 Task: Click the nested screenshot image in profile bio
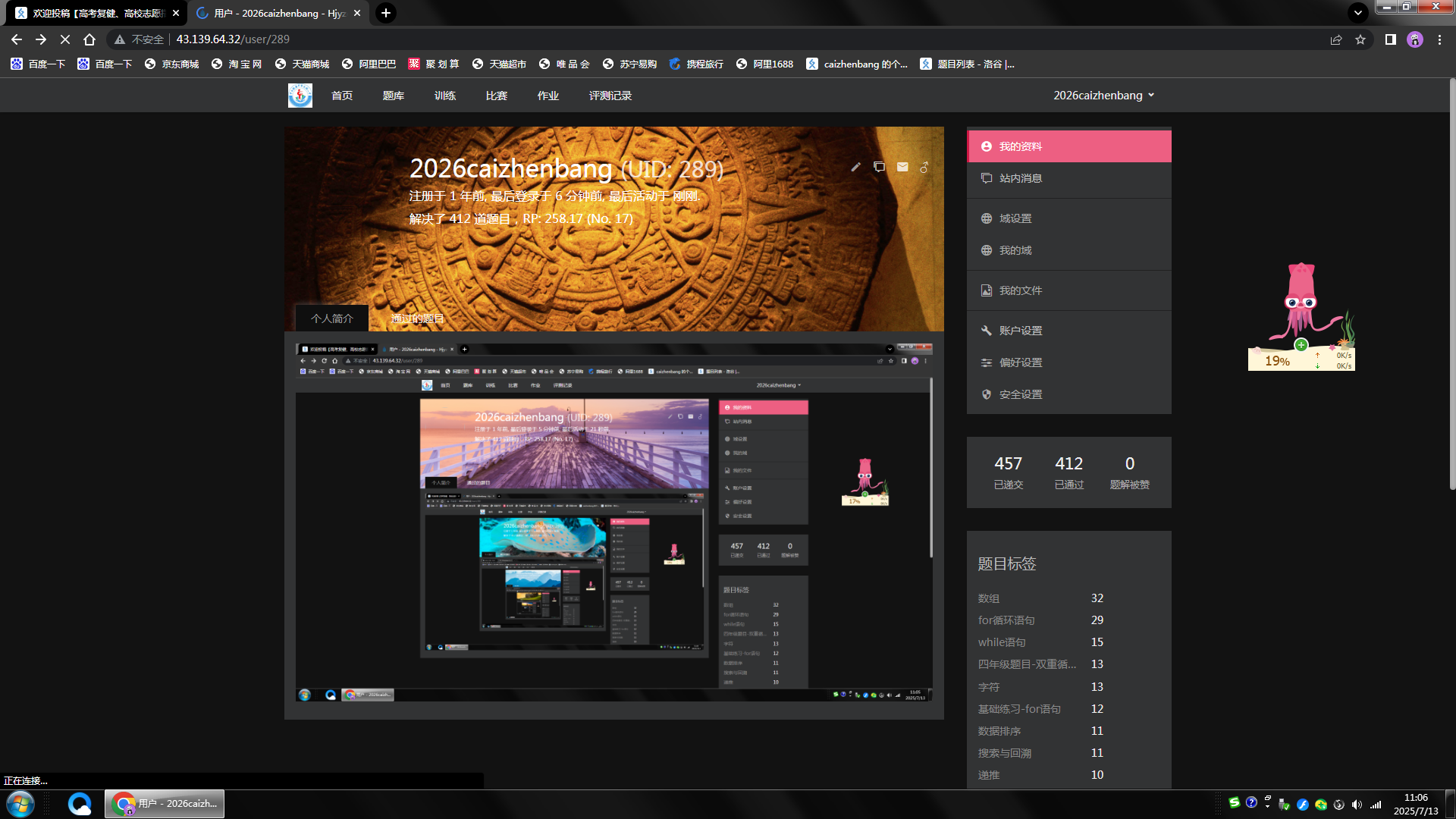pos(614,522)
